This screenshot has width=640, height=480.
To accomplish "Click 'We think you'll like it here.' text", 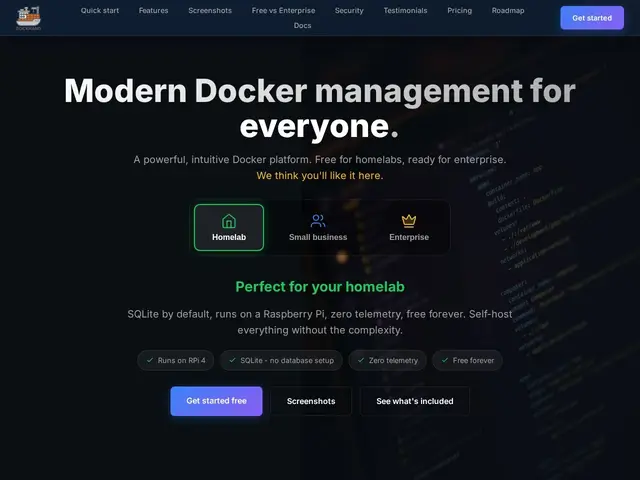I will click(x=320, y=176).
